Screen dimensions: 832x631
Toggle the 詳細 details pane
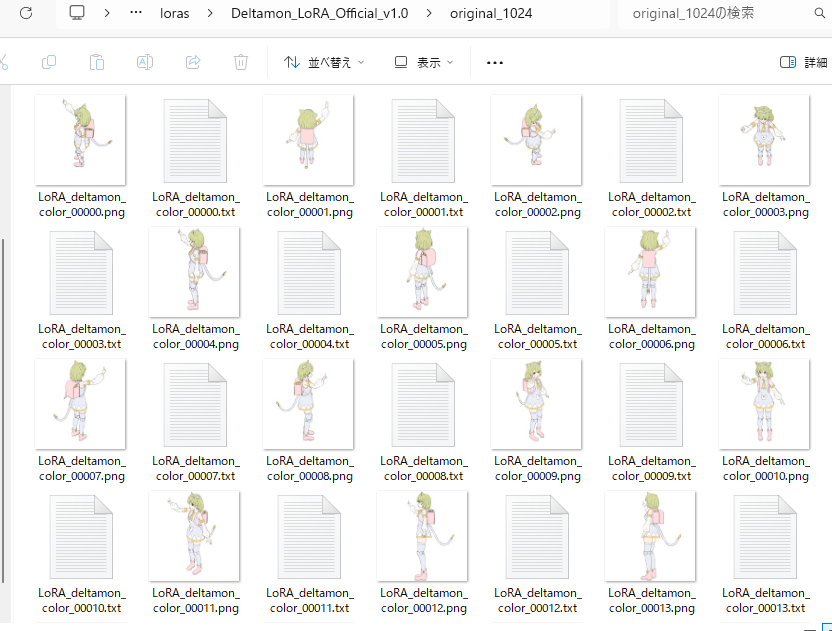tap(803, 63)
